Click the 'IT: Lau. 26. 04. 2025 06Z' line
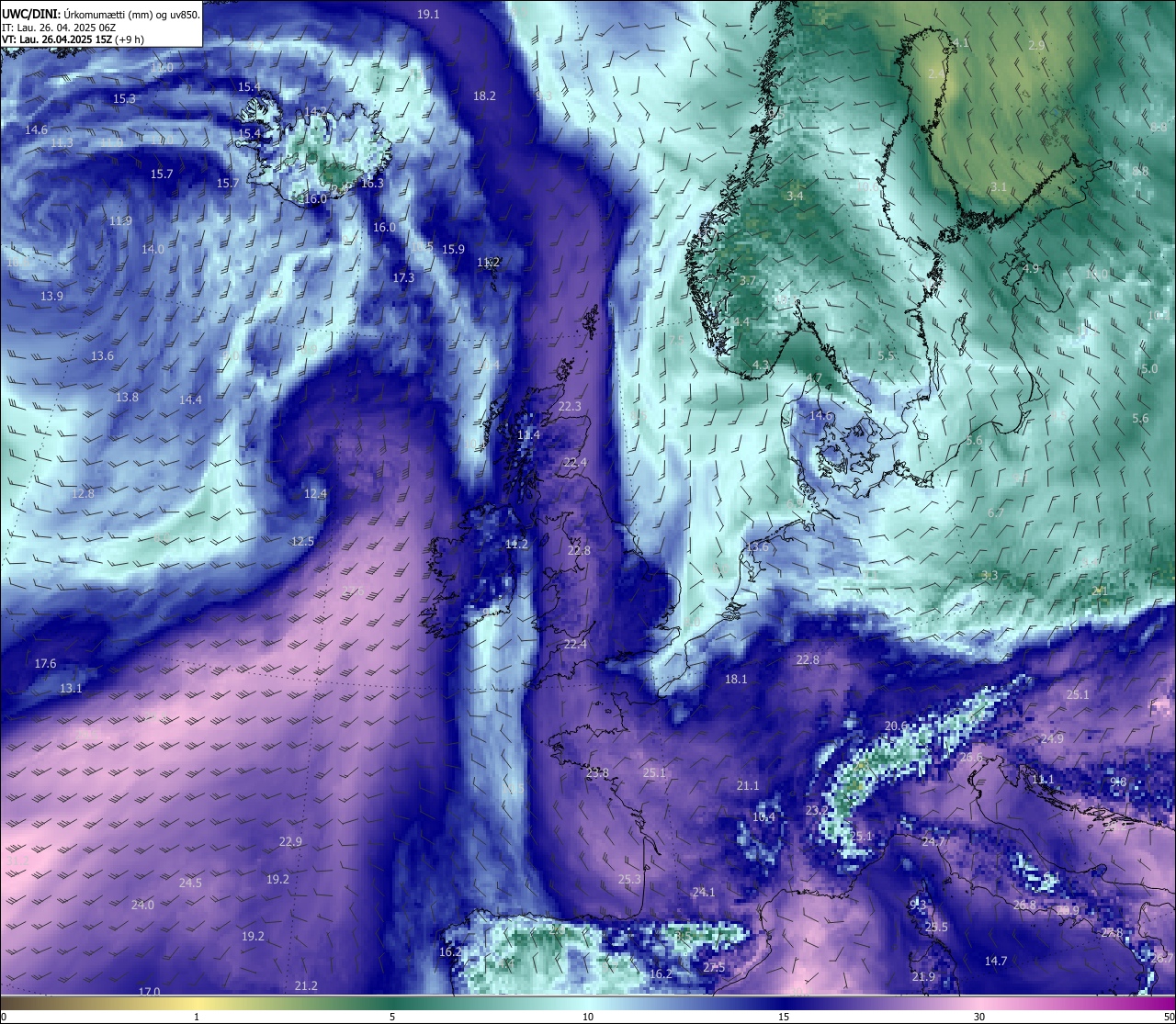1176x1024 pixels. [59, 28]
